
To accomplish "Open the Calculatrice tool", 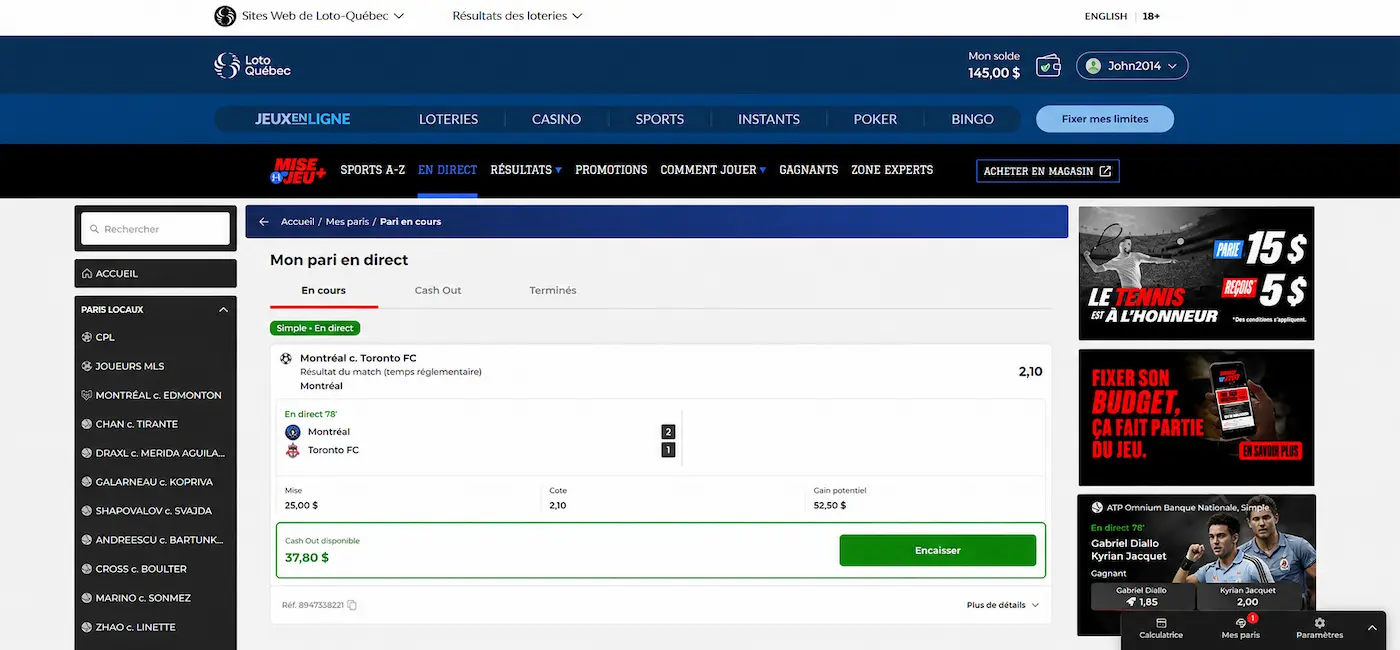I will click(1161, 628).
